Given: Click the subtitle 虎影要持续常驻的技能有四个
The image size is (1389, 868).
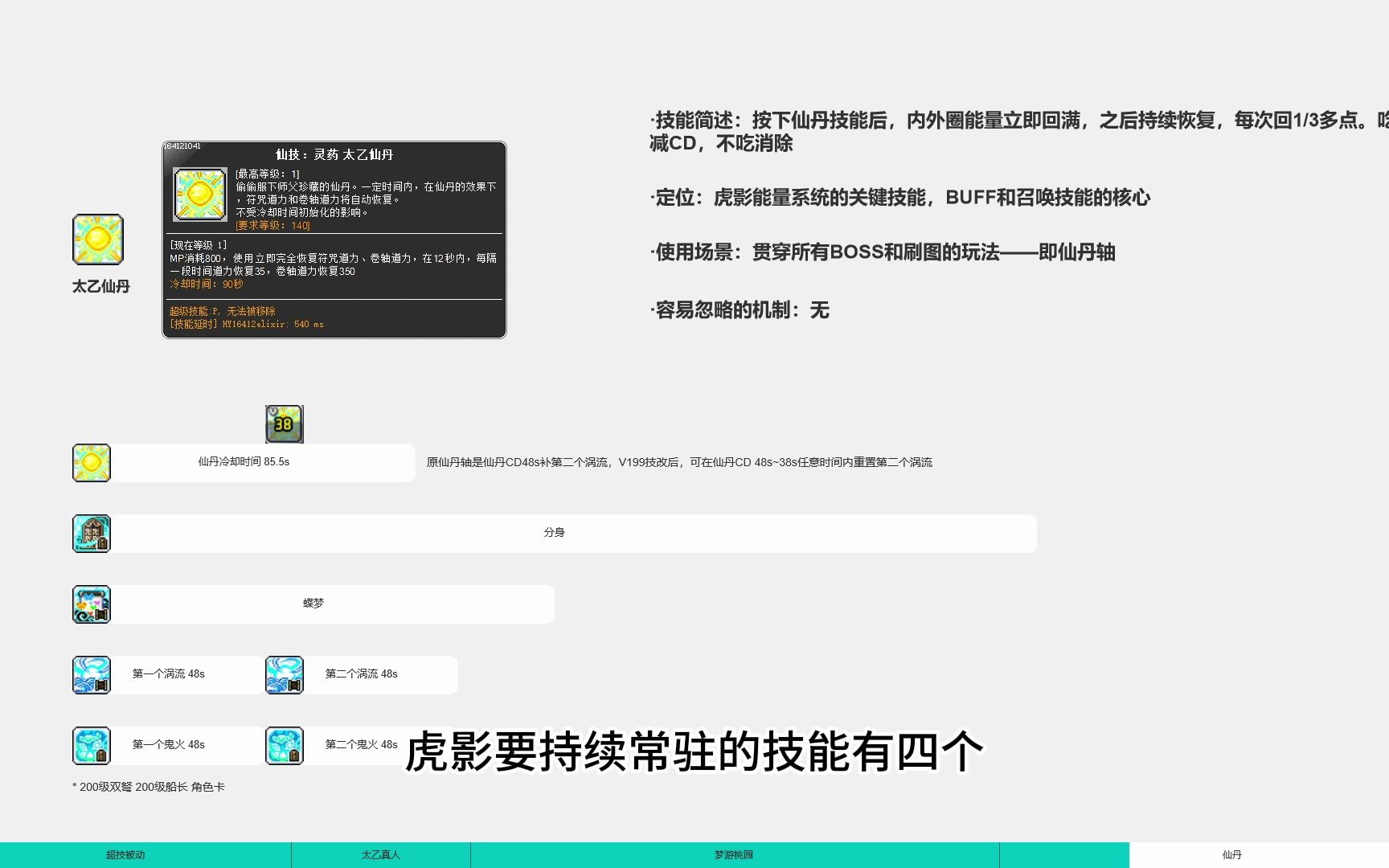Looking at the screenshot, I should click(694, 752).
